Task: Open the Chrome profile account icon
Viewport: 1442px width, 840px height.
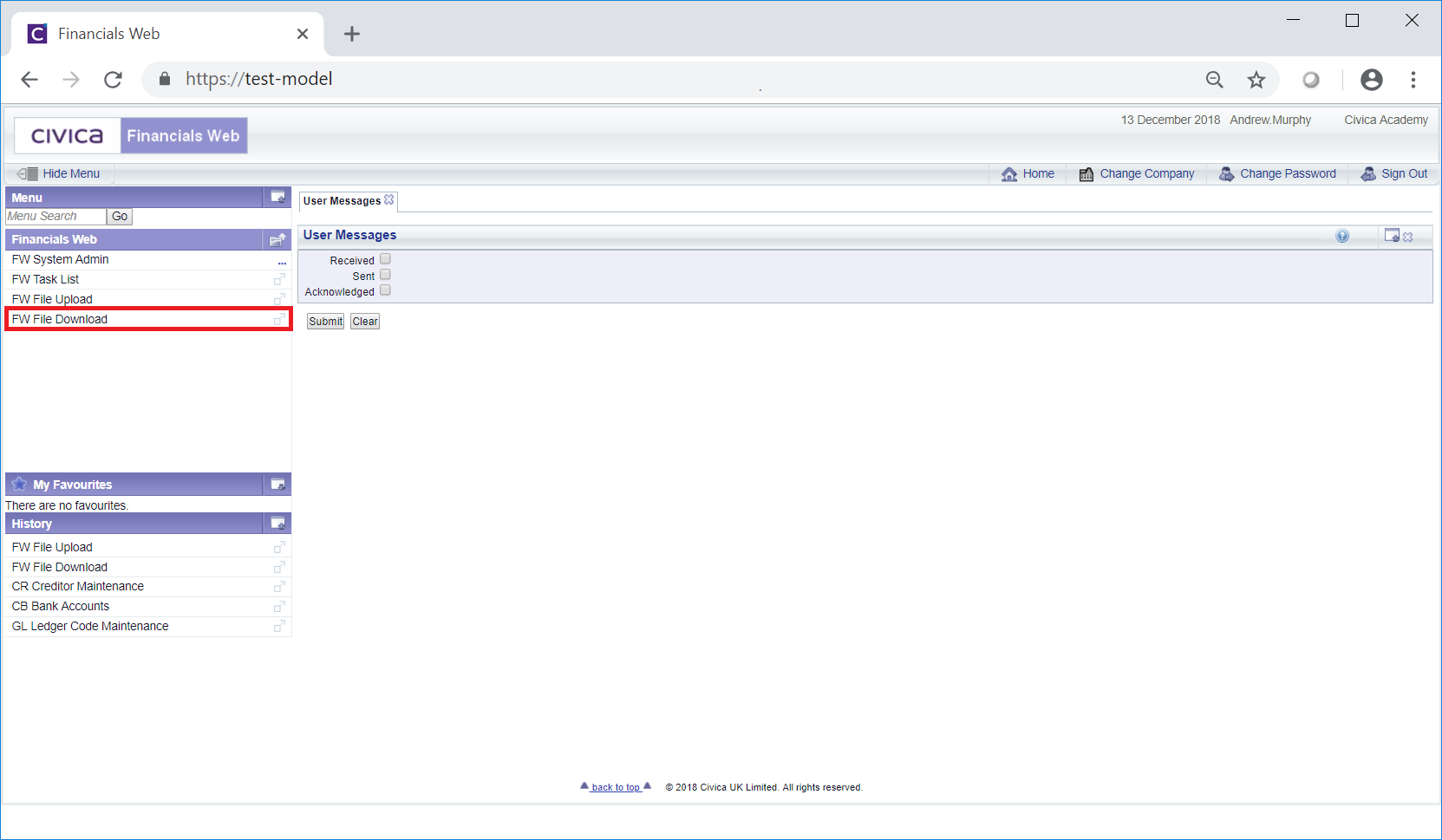Action: (1371, 80)
